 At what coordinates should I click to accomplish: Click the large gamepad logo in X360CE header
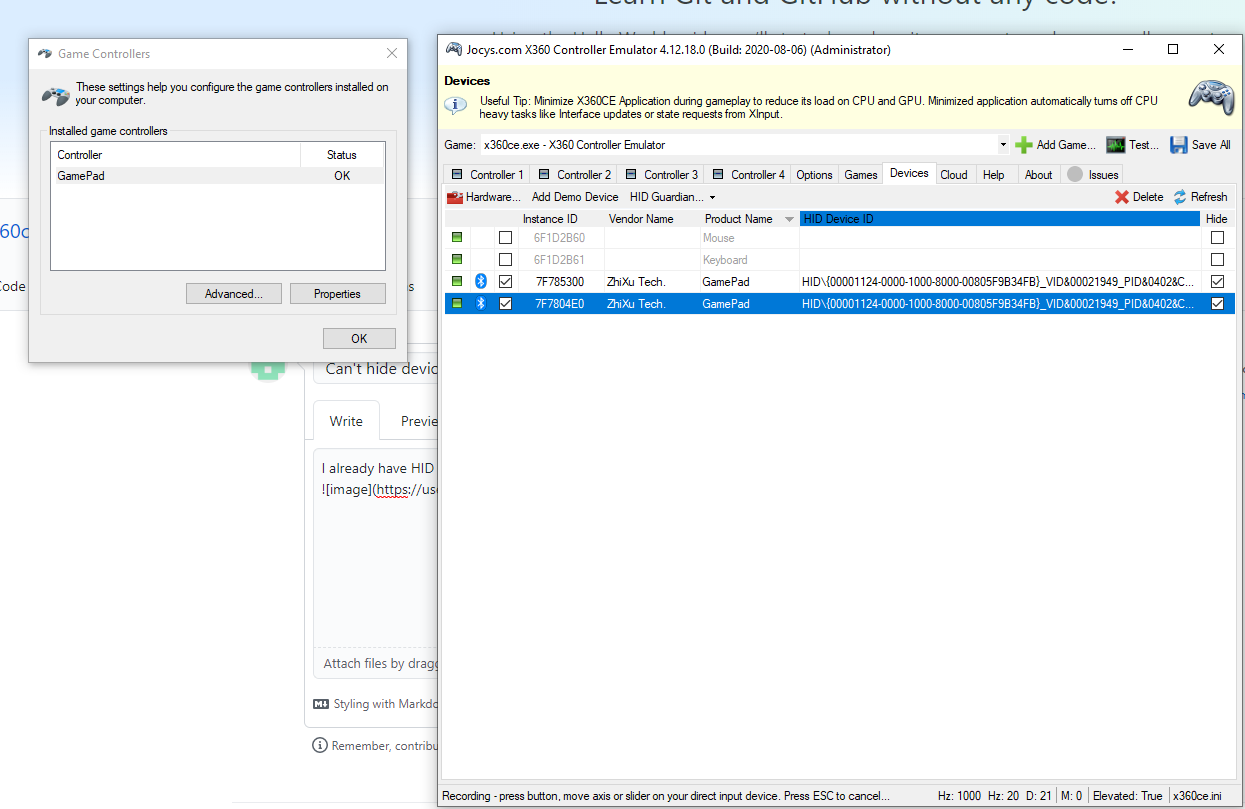(1211, 96)
